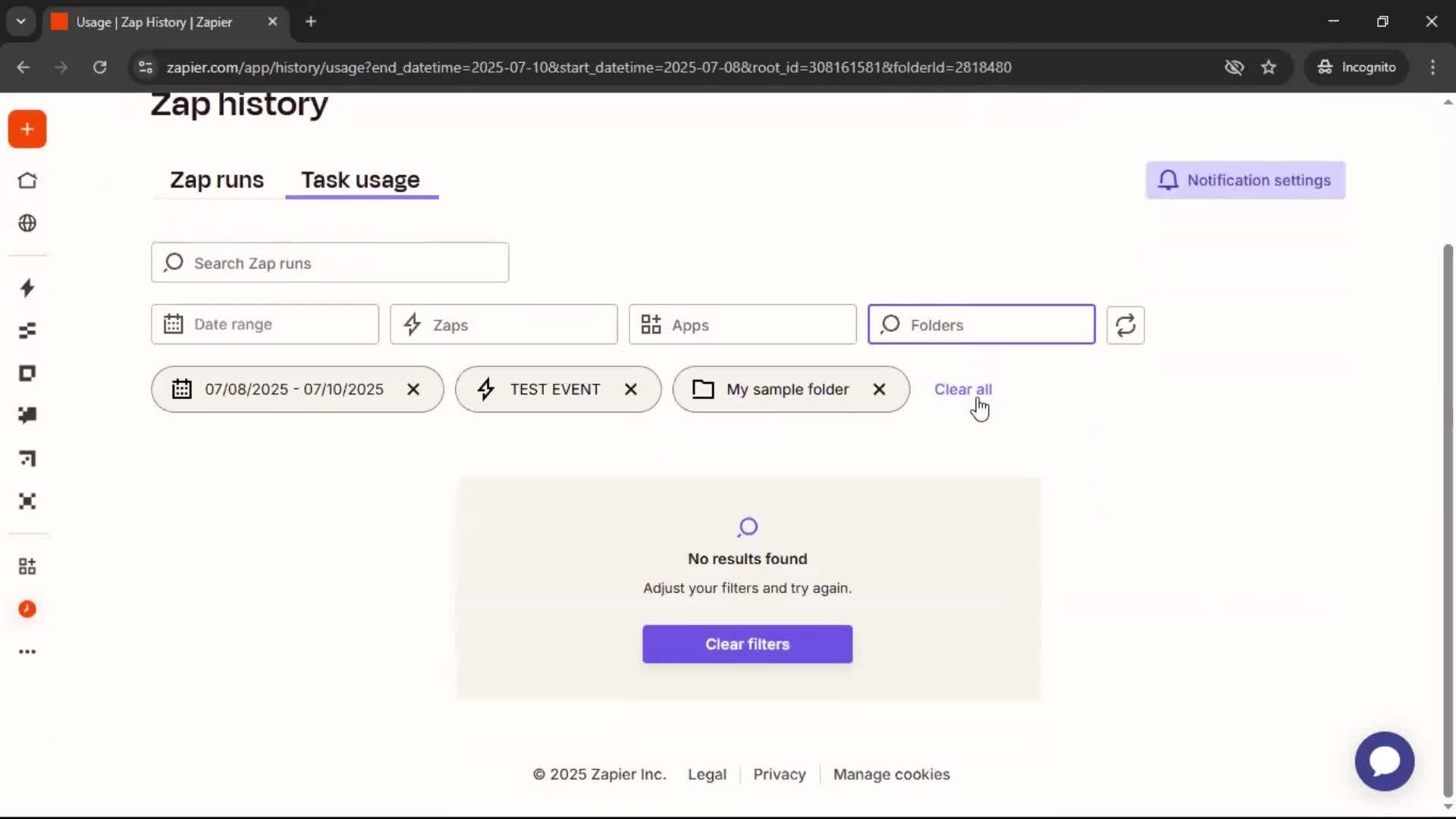Open Zap history clock icon in sidebar

click(27, 609)
